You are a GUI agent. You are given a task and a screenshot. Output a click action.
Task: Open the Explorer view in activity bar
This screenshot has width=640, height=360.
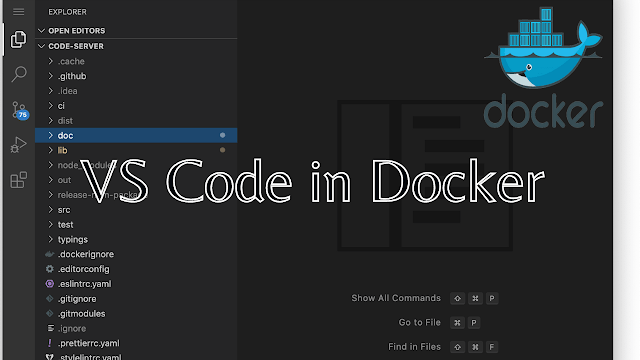(x=18, y=39)
